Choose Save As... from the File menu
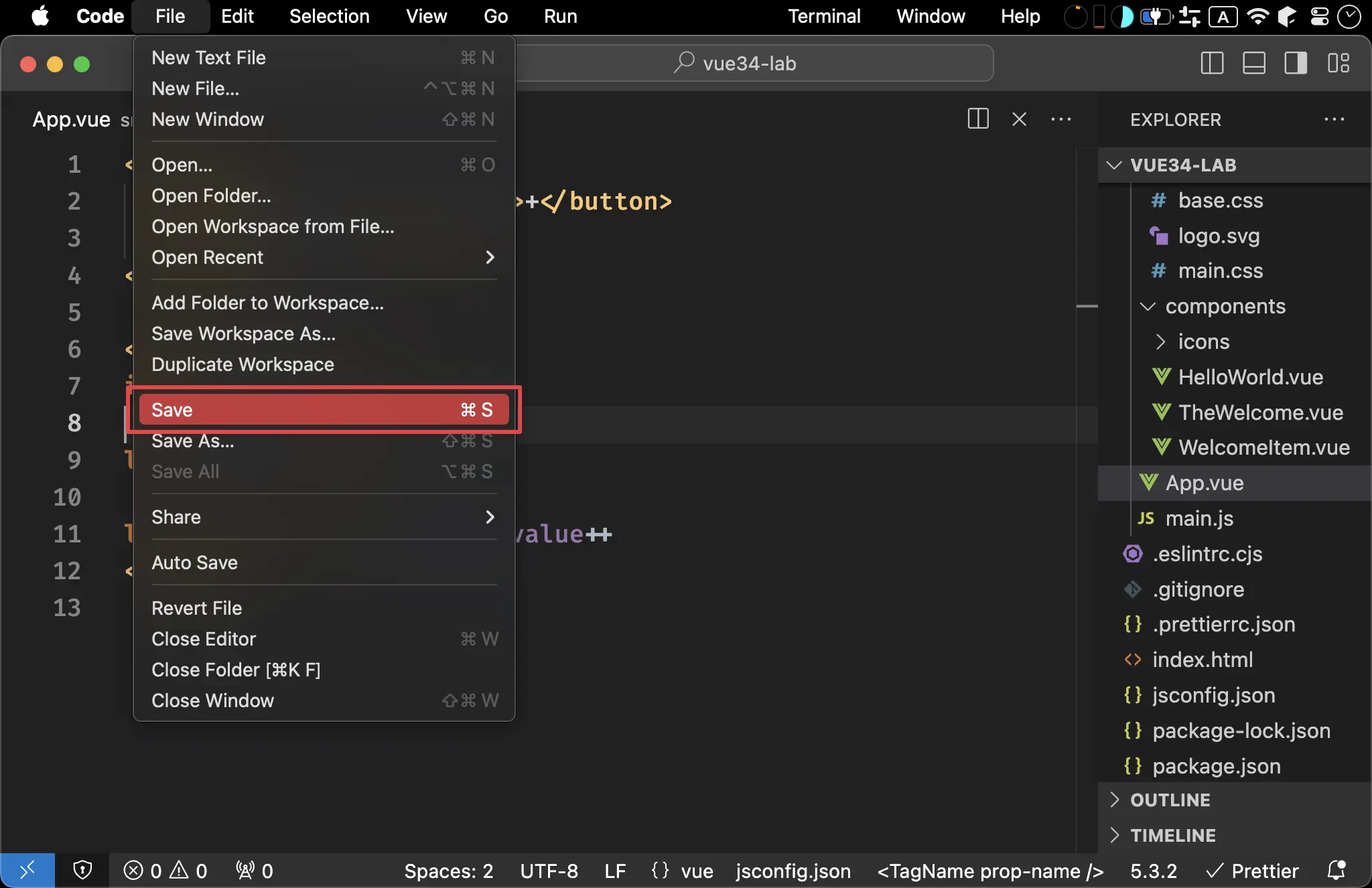 point(324,441)
